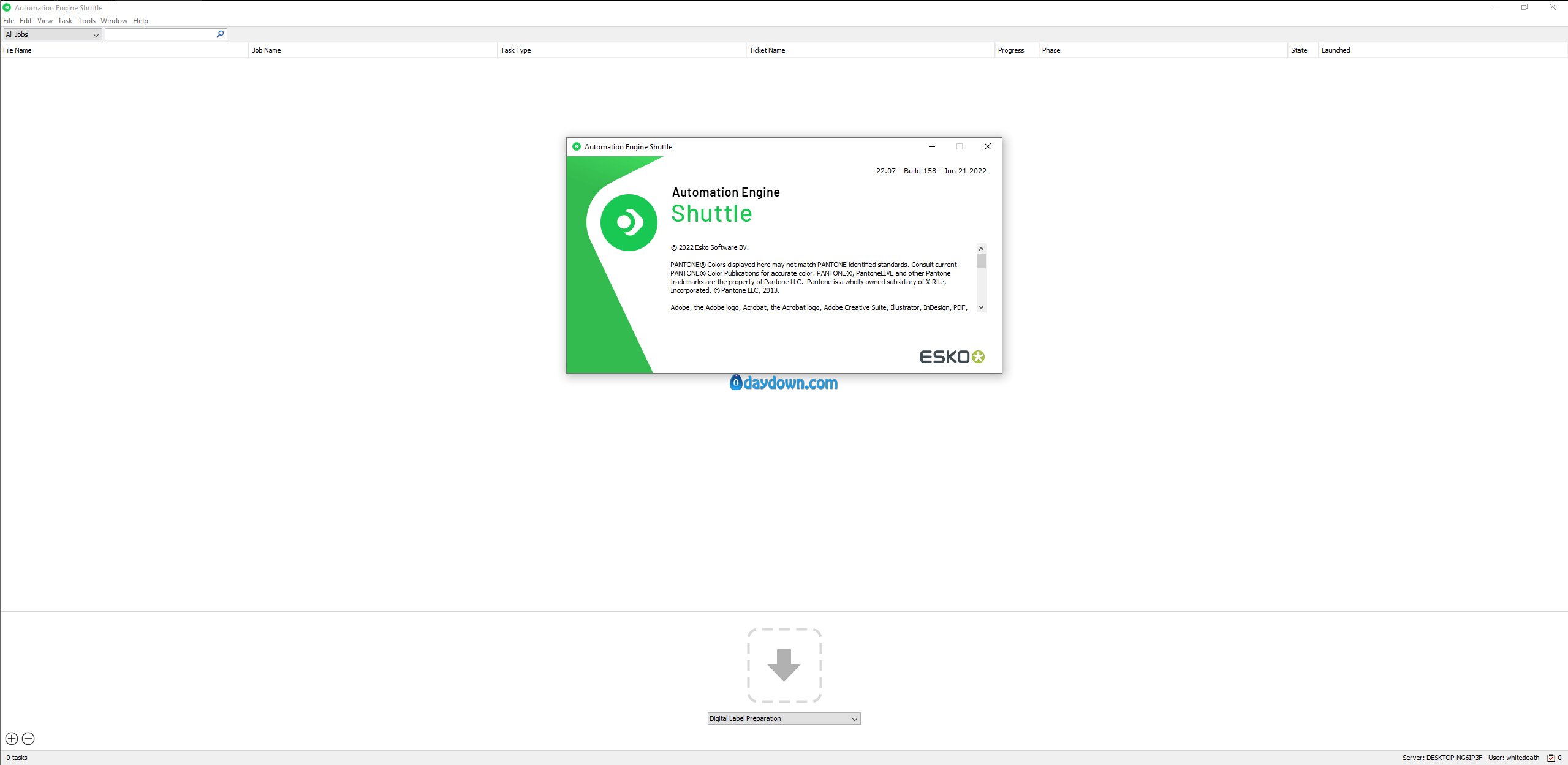Viewport: 1568px width, 765px height.
Task: Click the plus add-ticket icon
Action: coord(12,739)
